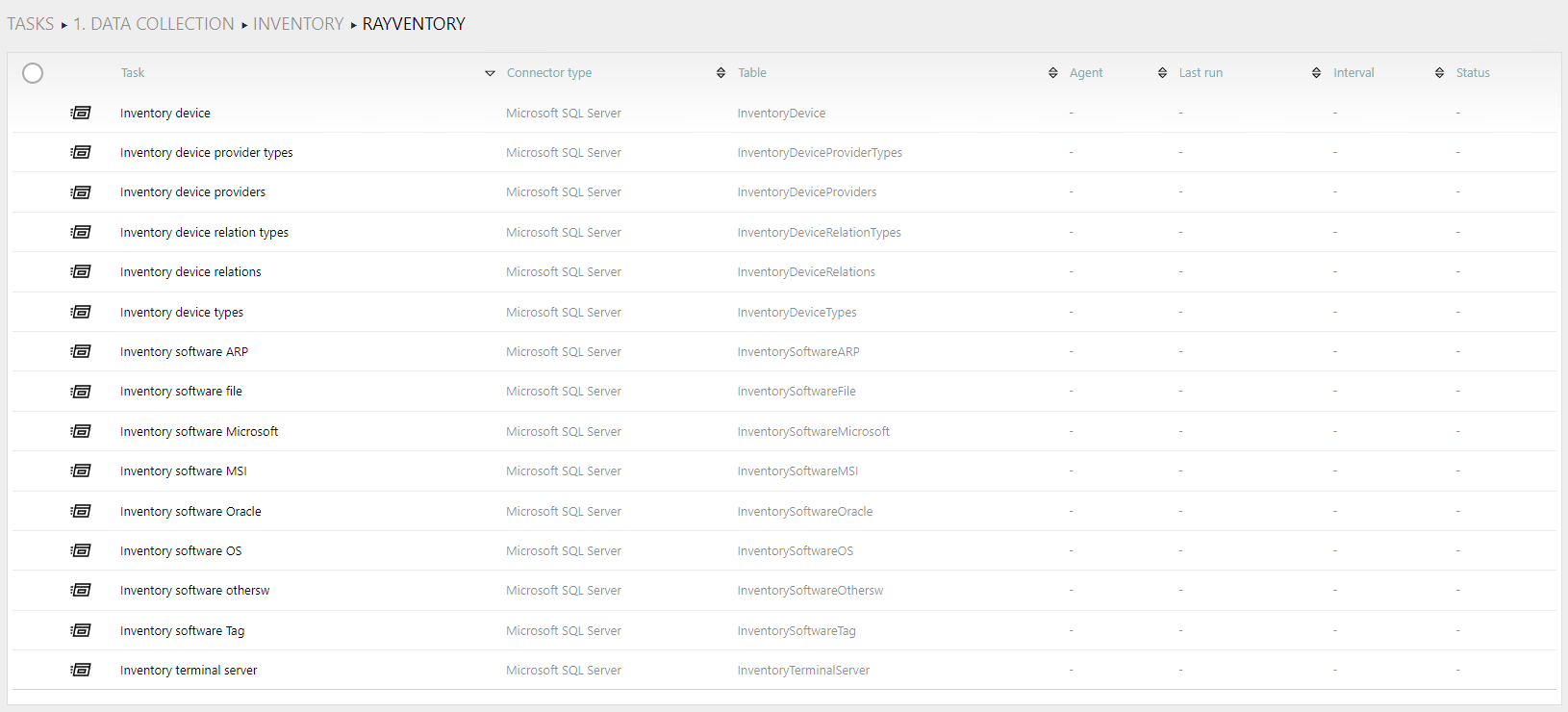The height and width of the screenshot is (712, 1568).
Task: Click the task icon for Inventory software ARP
Action: tap(81, 351)
